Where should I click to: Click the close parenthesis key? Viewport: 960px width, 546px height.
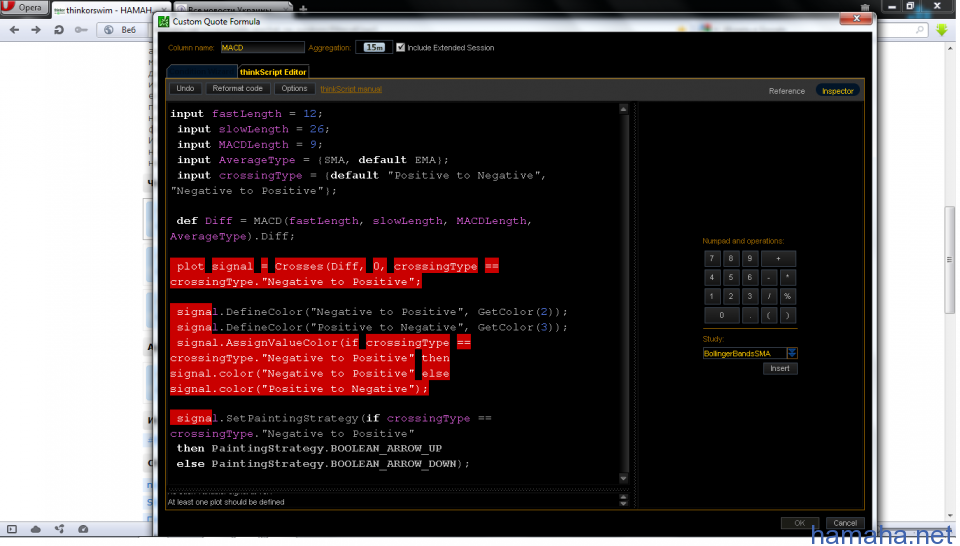tap(787, 315)
